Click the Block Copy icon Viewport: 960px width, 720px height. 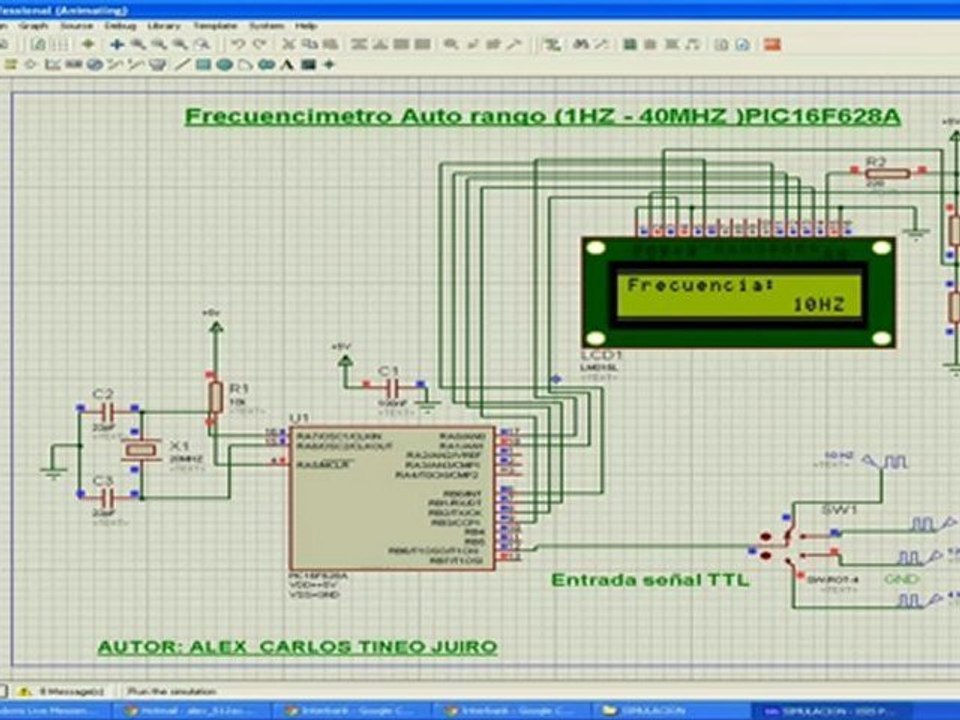(x=359, y=45)
